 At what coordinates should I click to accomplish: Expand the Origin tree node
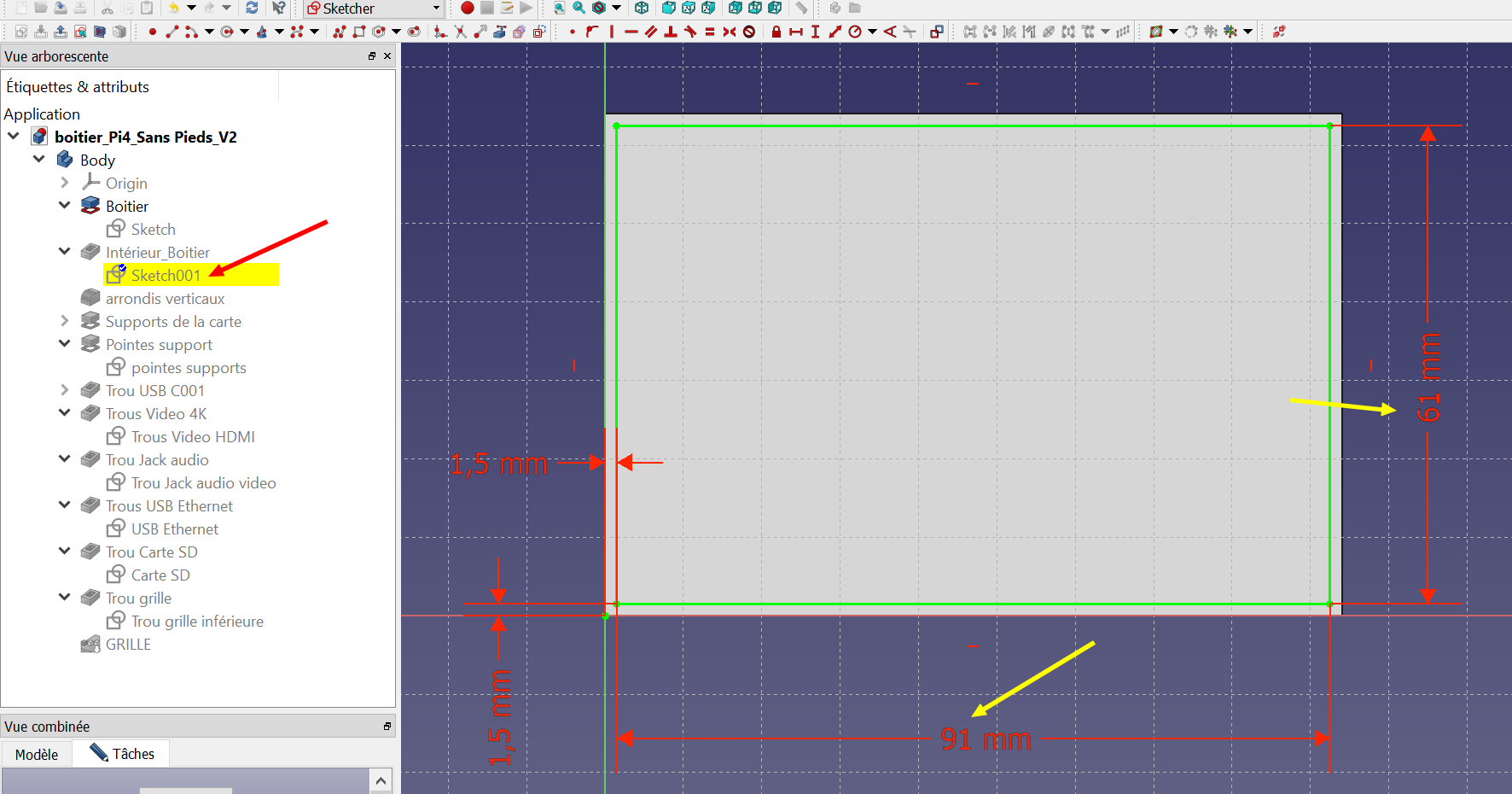coord(65,182)
